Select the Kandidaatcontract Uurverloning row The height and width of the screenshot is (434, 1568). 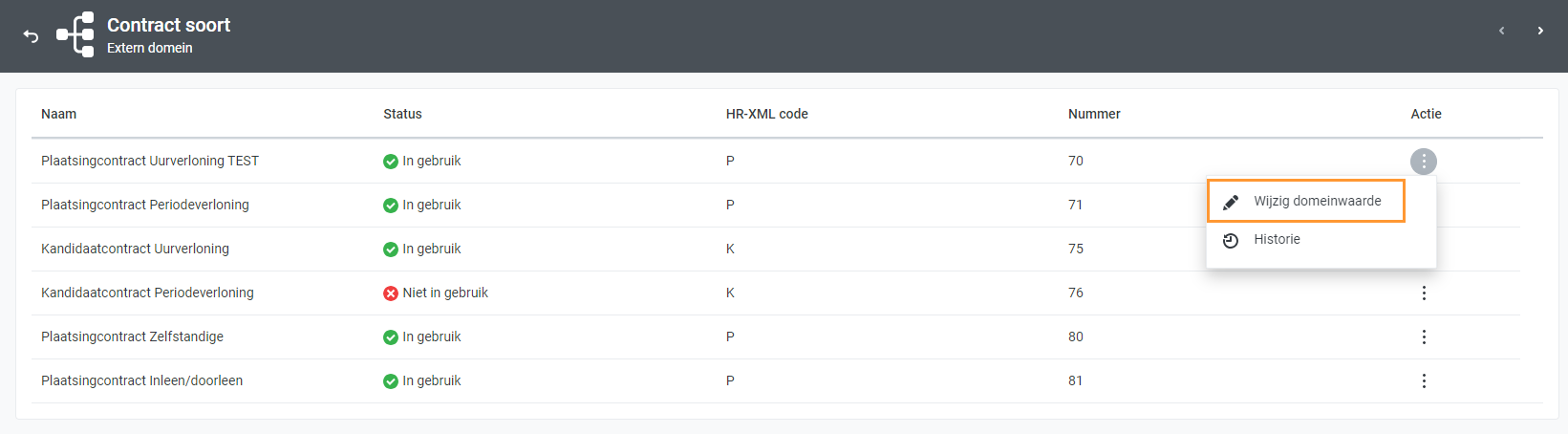click(x=135, y=250)
